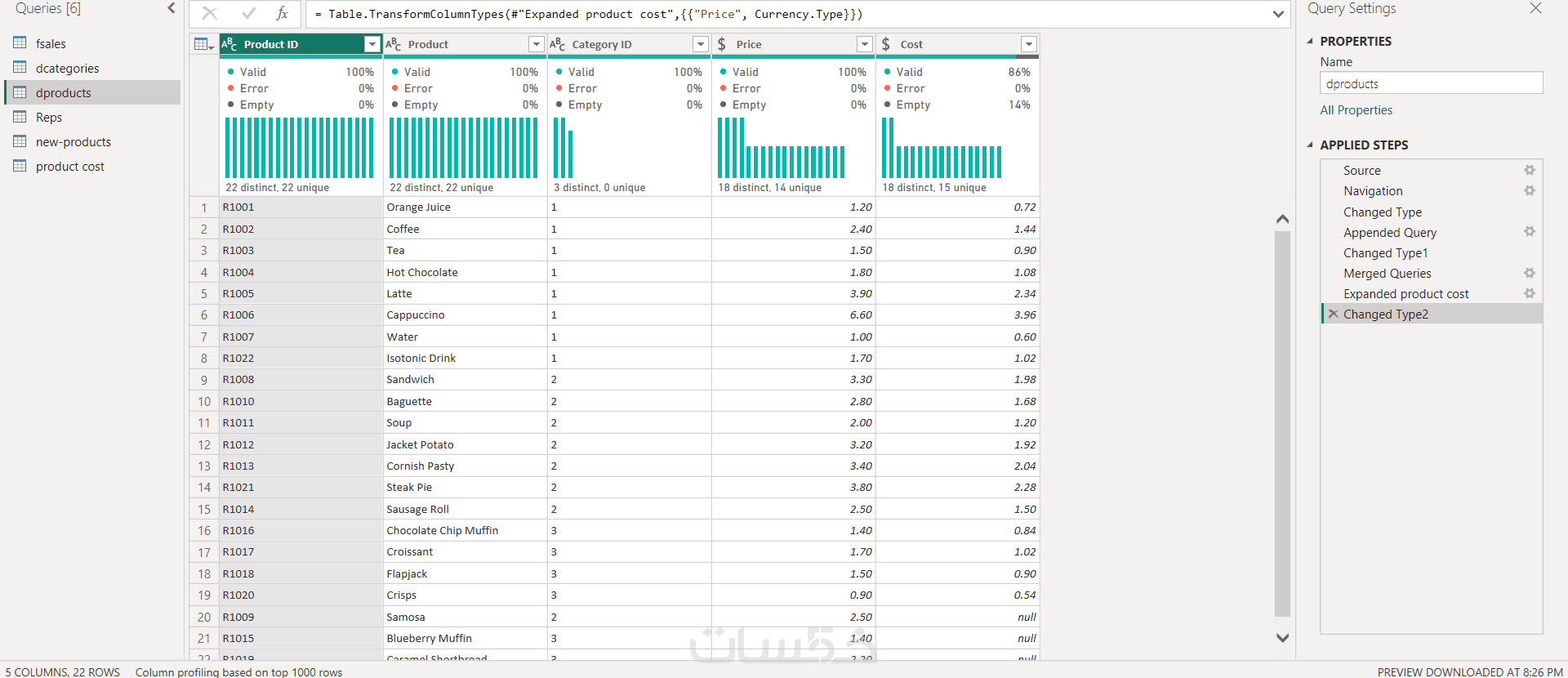Image resolution: width=1568 pixels, height=678 pixels.
Task: Expand the formula bar
Action: pos(1278,14)
